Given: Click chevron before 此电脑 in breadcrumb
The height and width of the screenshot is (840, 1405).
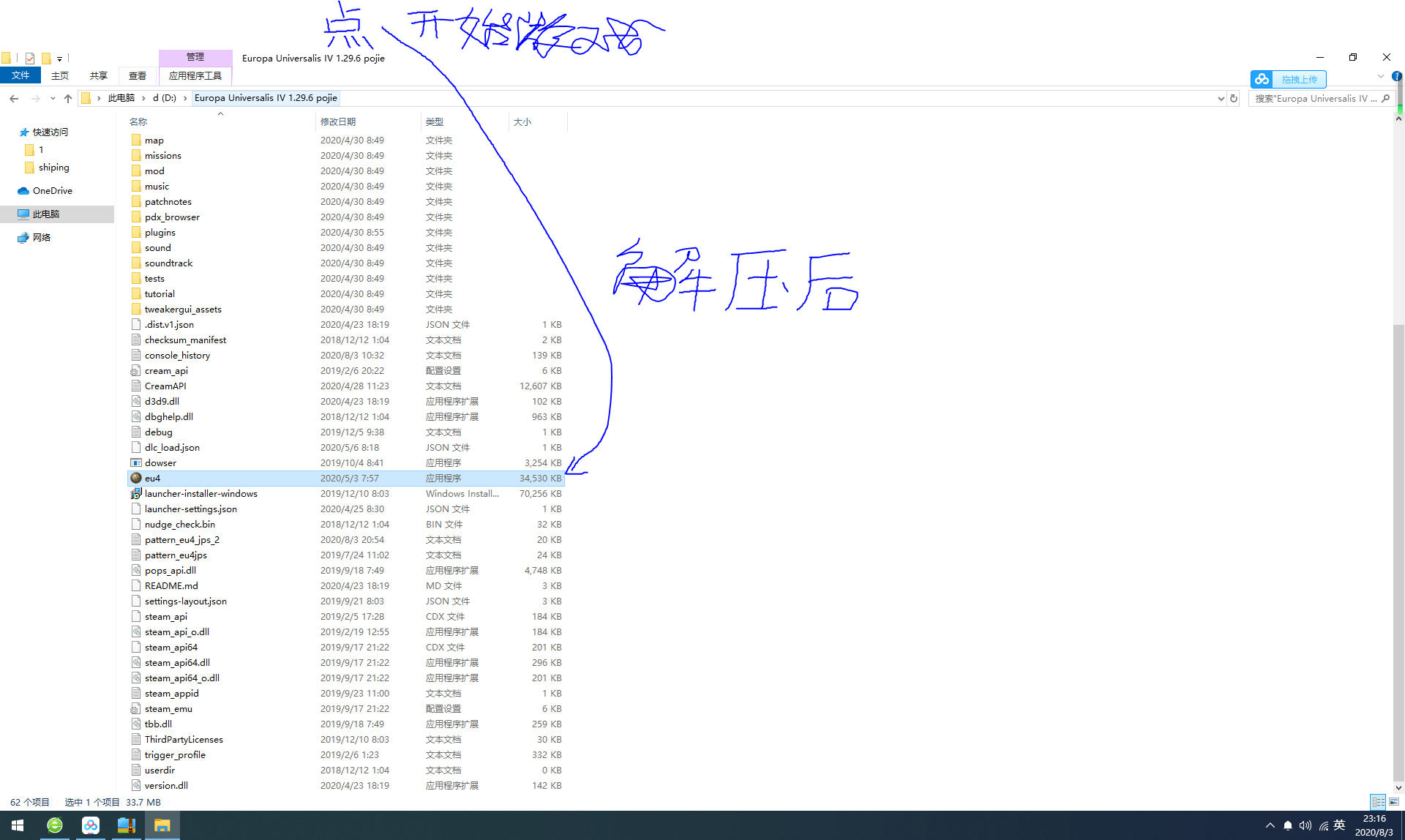Looking at the screenshot, I should (x=99, y=98).
